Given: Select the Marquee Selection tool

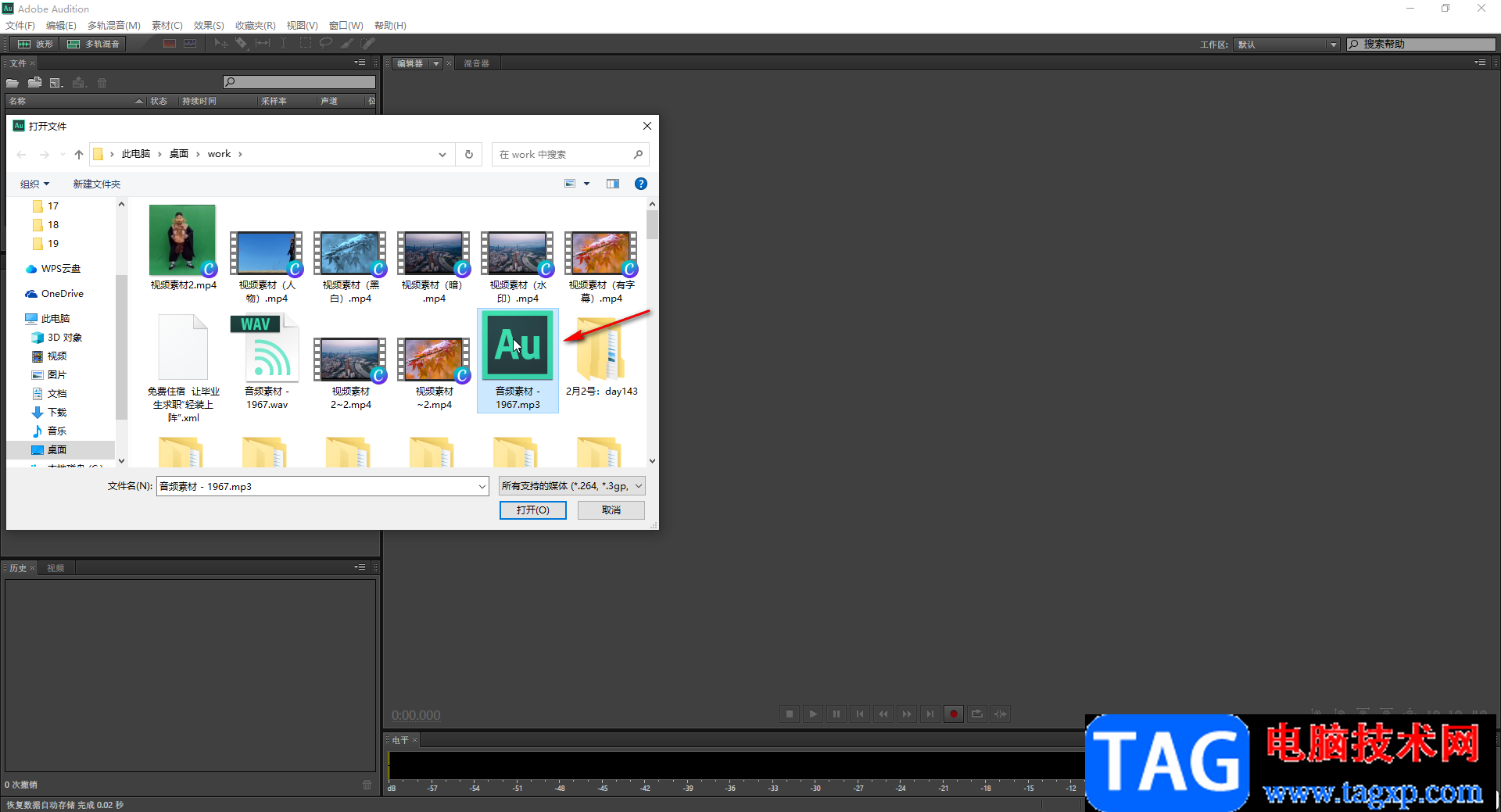Looking at the screenshot, I should coord(305,44).
